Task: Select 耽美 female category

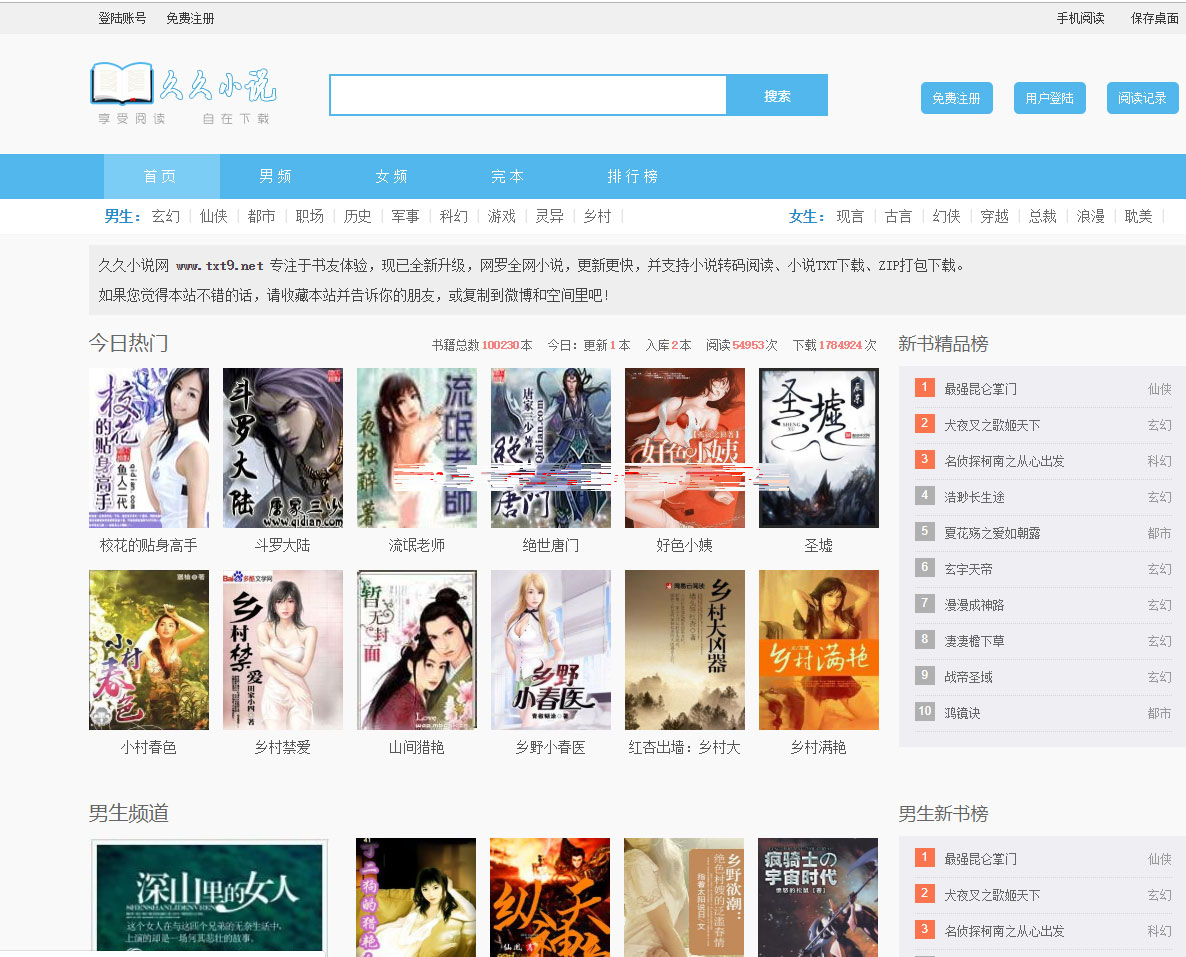Action: coord(1138,216)
